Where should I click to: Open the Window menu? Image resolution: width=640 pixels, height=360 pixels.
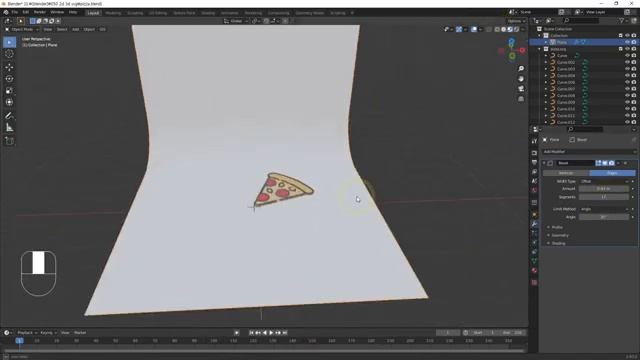pyautogui.click(x=57, y=12)
